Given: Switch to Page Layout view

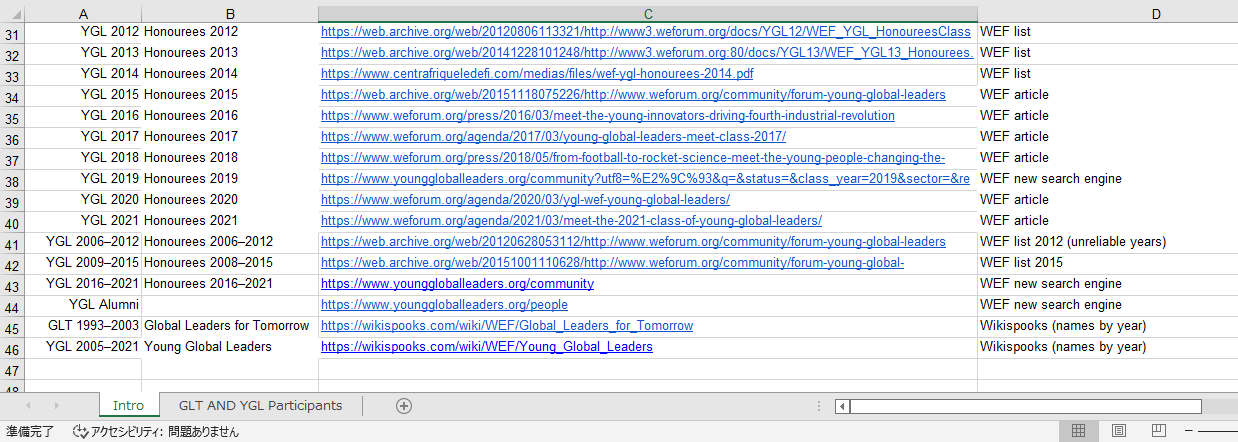Looking at the screenshot, I should click(1119, 431).
